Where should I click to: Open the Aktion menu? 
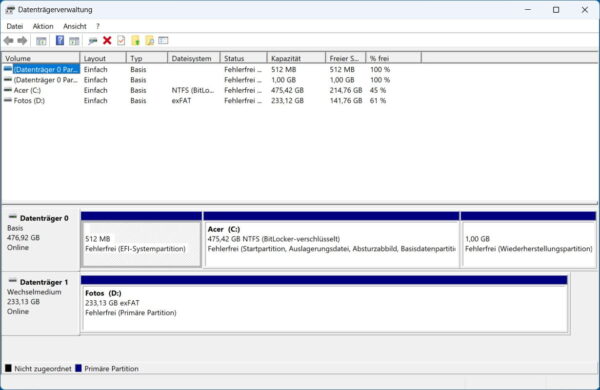[43, 26]
